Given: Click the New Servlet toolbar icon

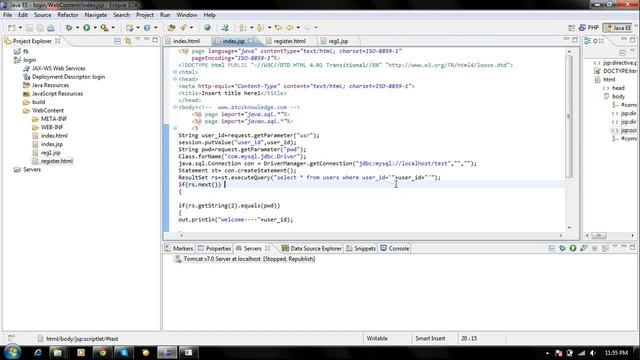Looking at the screenshot, I should point(147,28).
